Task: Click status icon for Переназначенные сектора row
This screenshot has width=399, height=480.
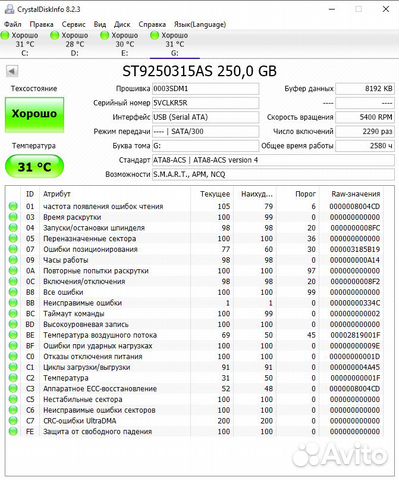Action: click(x=13, y=238)
